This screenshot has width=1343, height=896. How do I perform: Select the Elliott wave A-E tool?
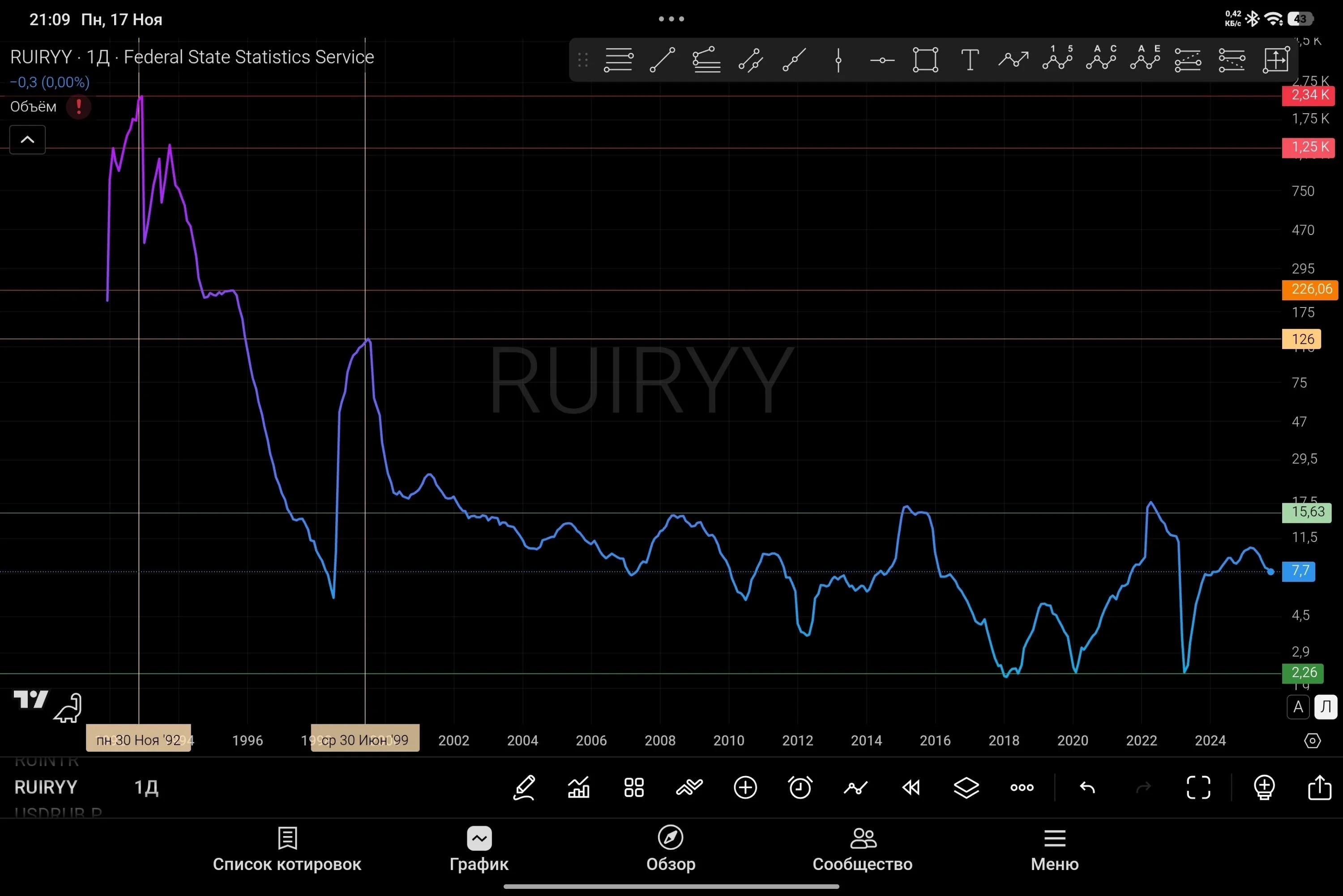[1145, 58]
